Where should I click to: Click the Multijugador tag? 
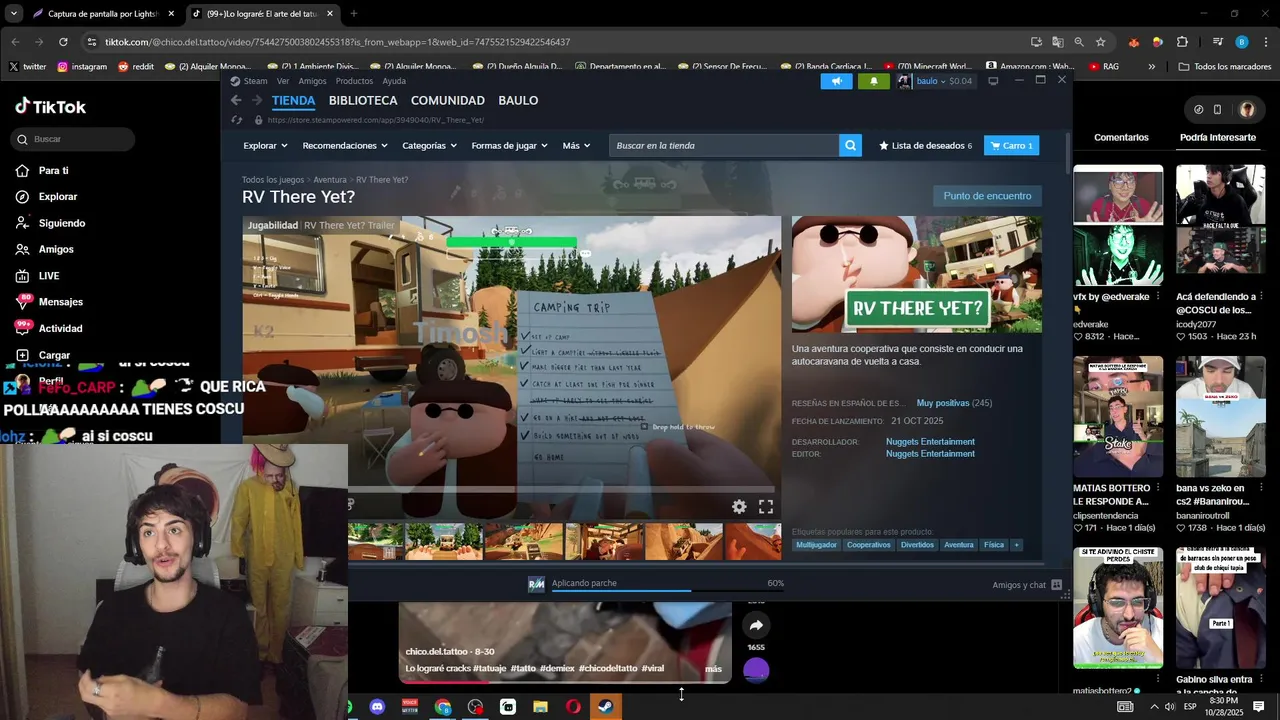816,545
